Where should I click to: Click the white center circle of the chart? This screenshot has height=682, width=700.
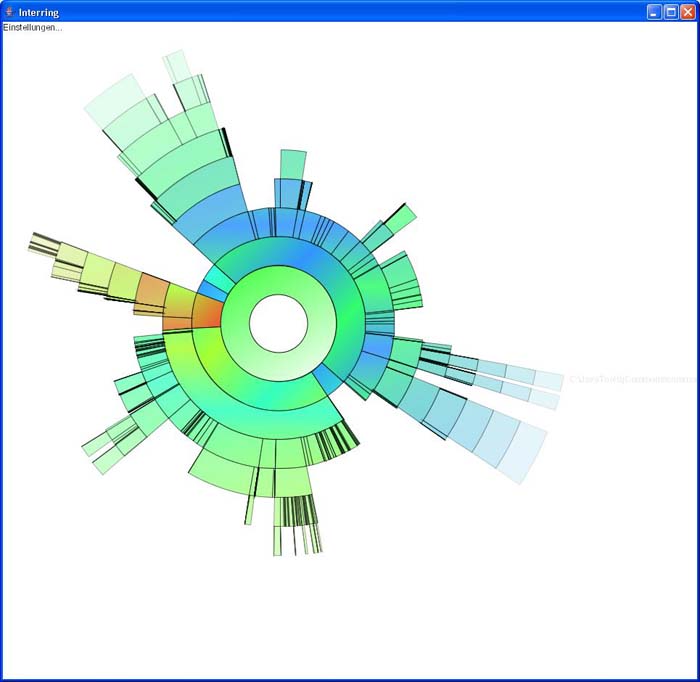(278, 324)
